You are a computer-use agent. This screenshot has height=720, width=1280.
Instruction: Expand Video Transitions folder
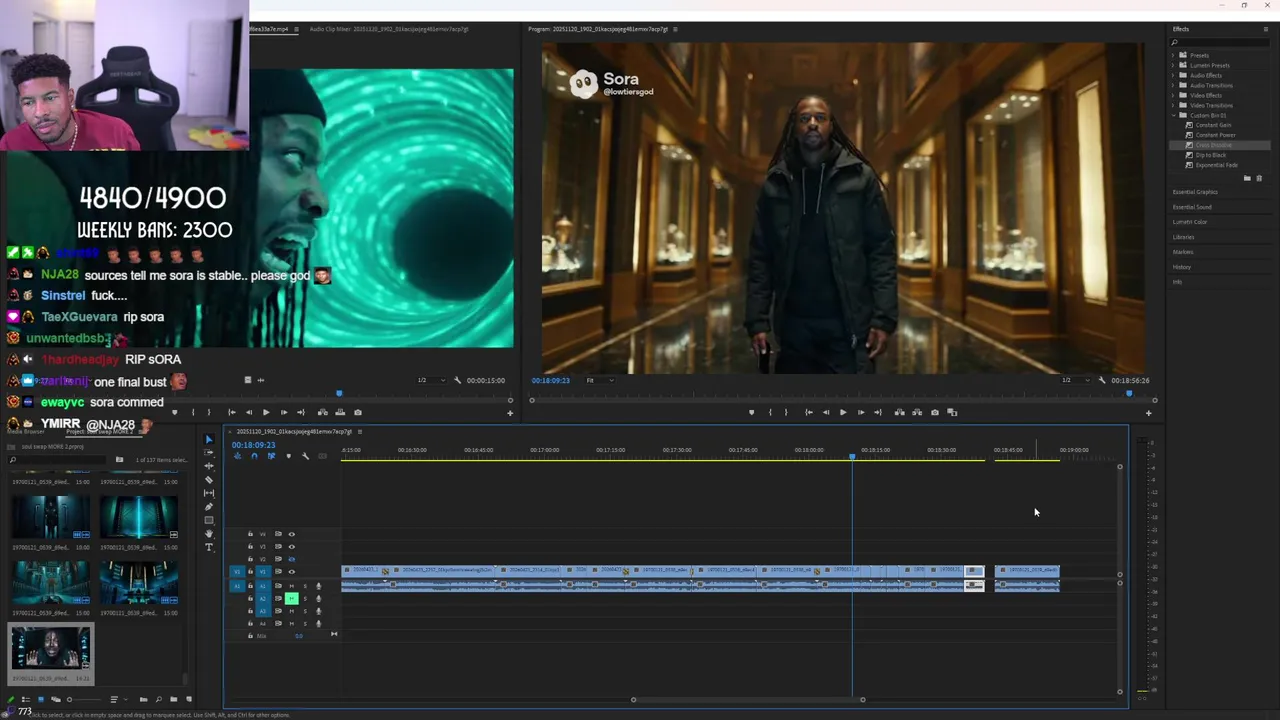coord(1175,105)
